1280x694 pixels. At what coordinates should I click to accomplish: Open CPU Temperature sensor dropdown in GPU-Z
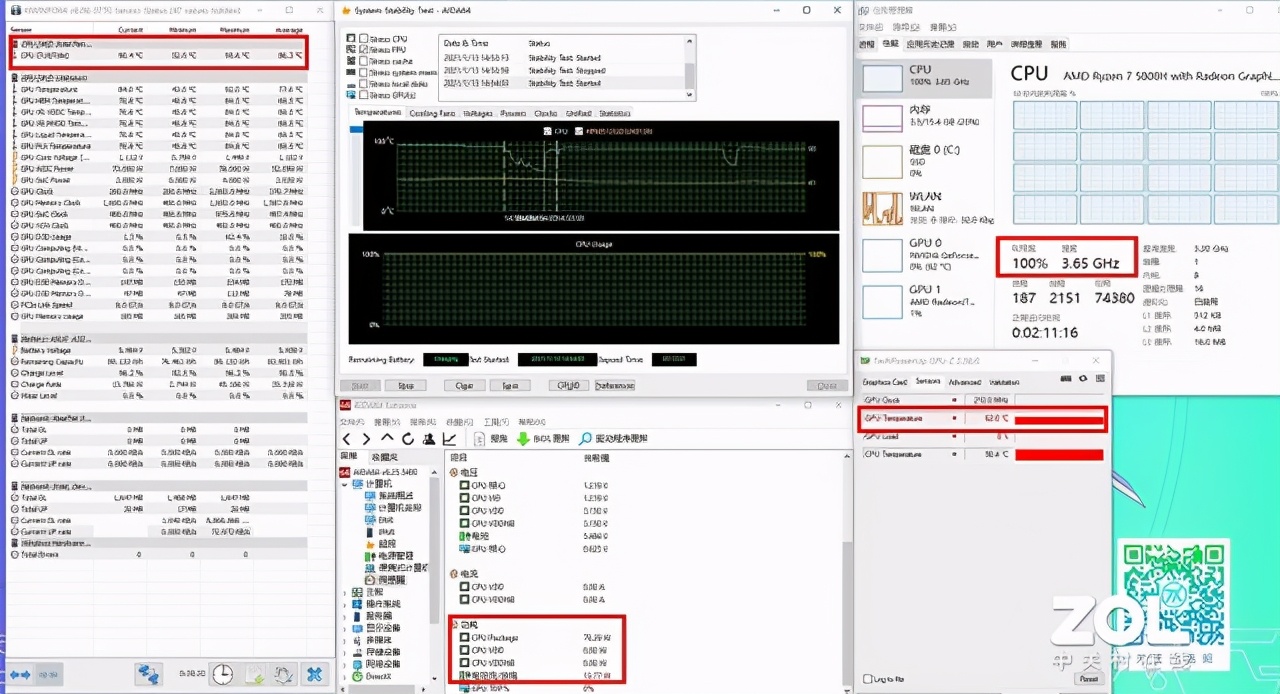click(954, 454)
